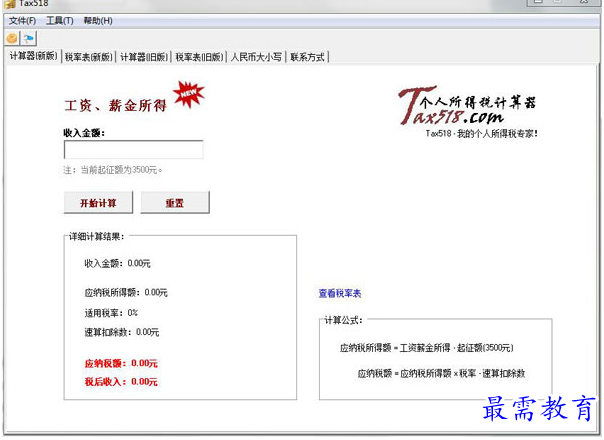Open the 人民币大小写 tab
Screen dimensions: 604x440
[256, 57]
